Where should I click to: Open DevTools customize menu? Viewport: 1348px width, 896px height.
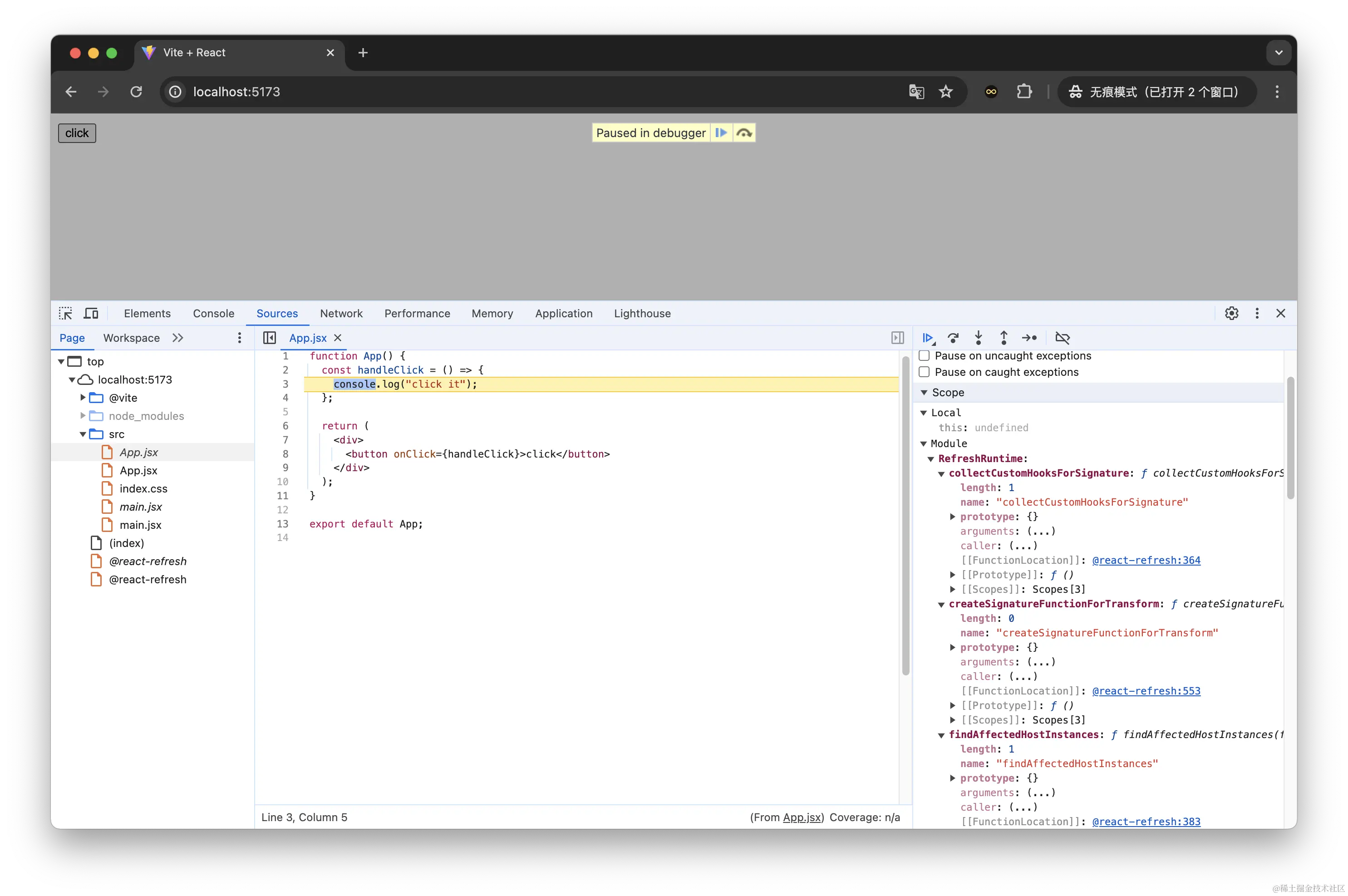[1257, 313]
